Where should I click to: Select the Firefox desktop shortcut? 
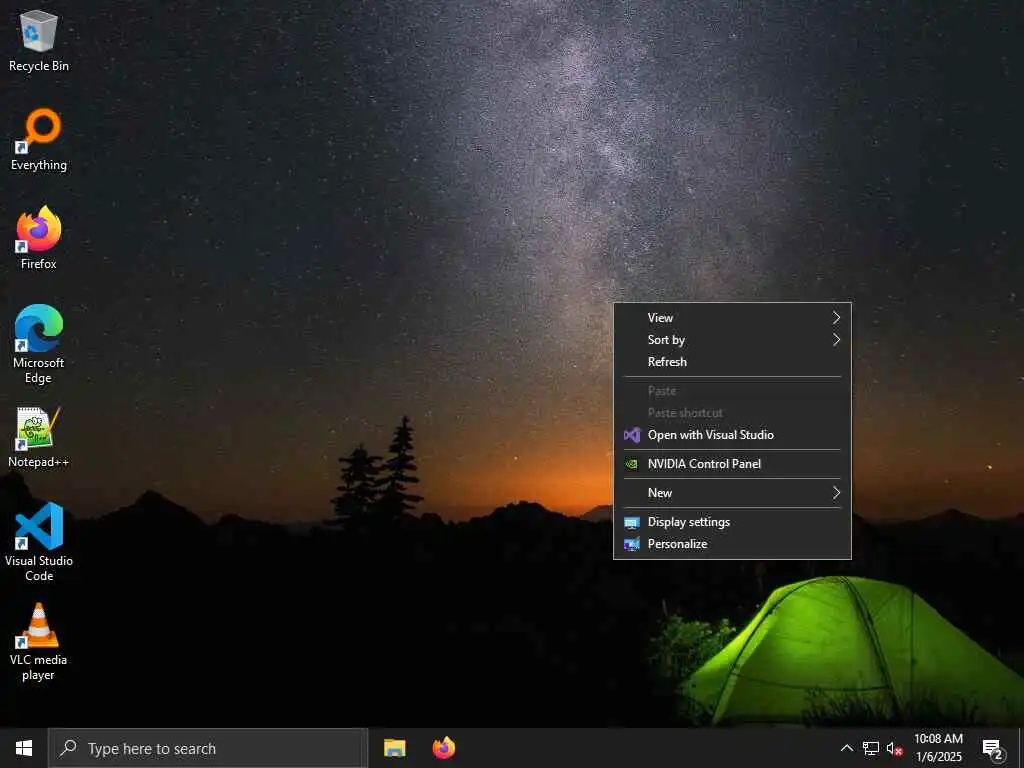[x=39, y=238]
